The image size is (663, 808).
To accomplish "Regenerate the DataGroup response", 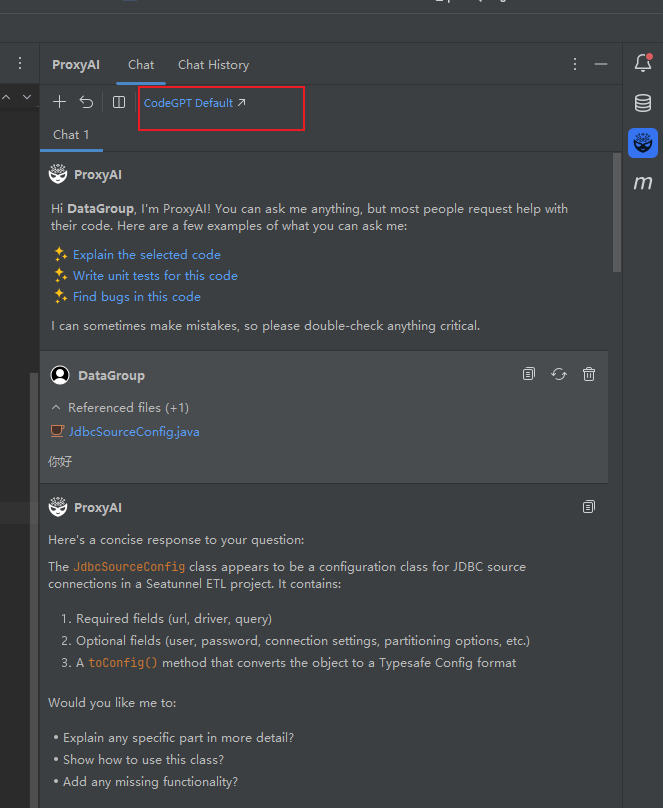I will coord(558,373).
